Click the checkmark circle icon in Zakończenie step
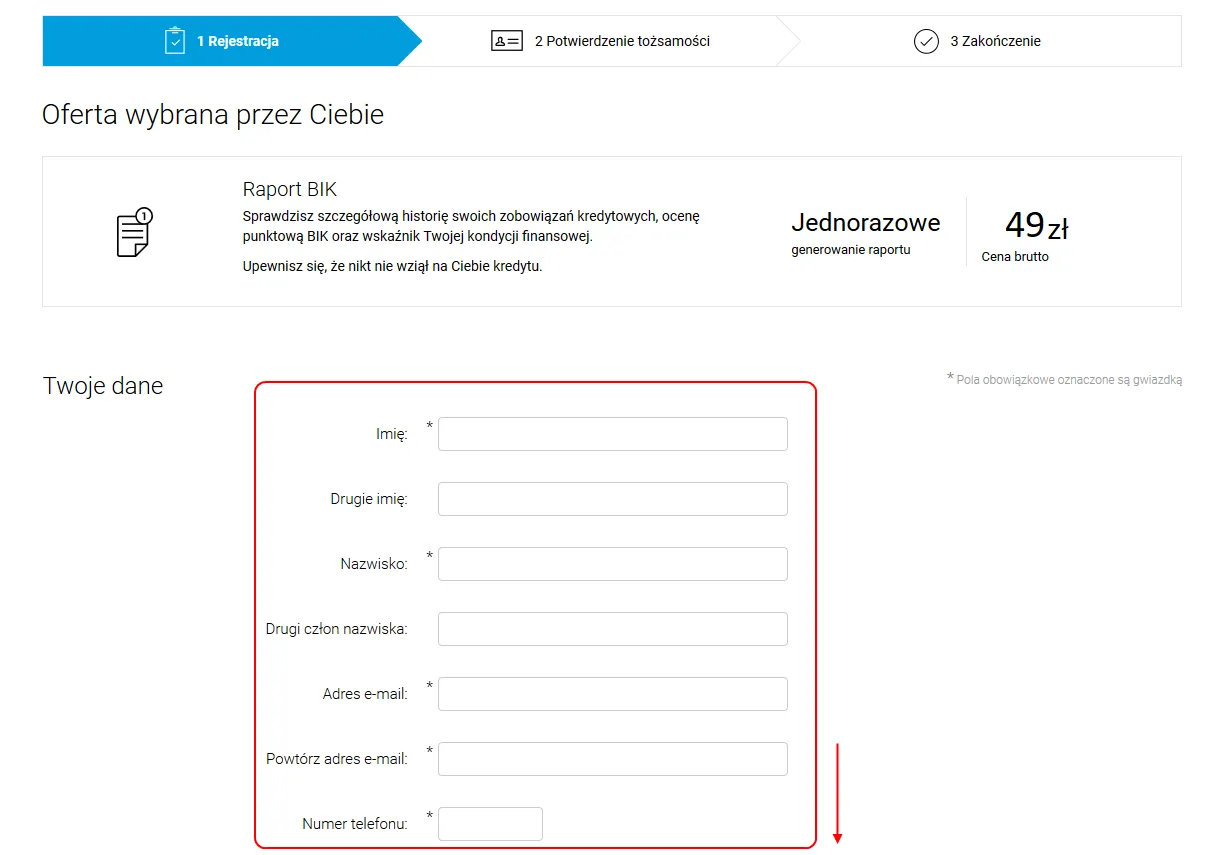The image size is (1216, 855). [x=925, y=41]
